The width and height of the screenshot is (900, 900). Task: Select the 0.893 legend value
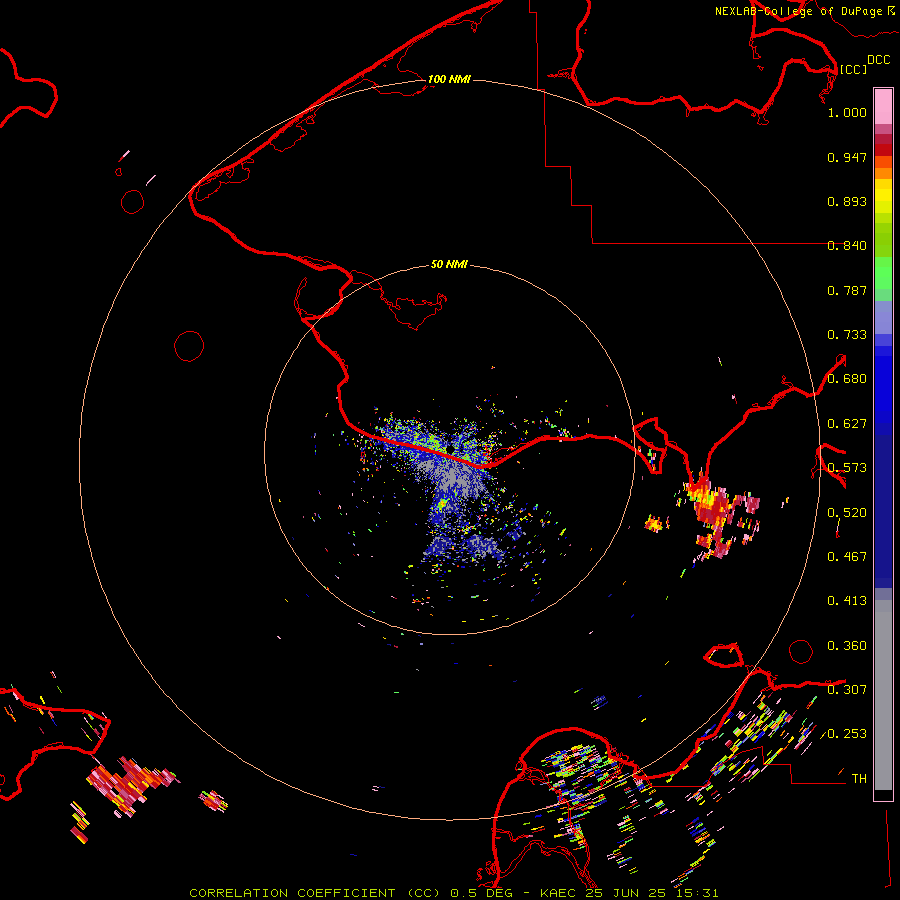click(847, 201)
